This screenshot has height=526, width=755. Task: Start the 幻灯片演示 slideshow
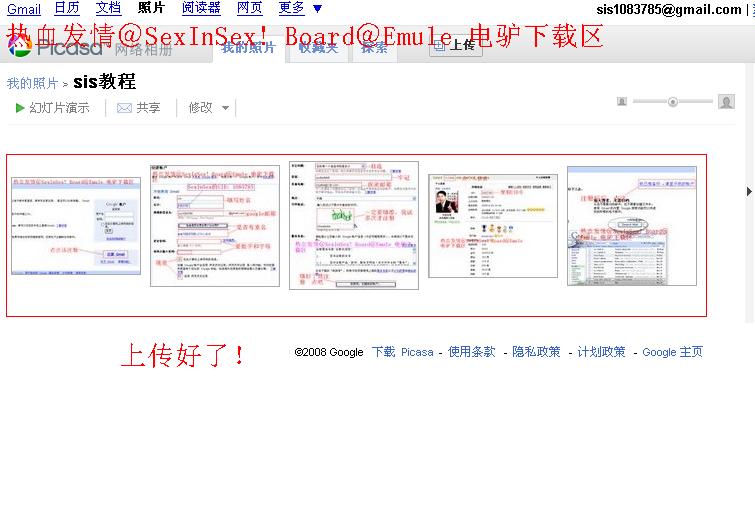click(52, 108)
